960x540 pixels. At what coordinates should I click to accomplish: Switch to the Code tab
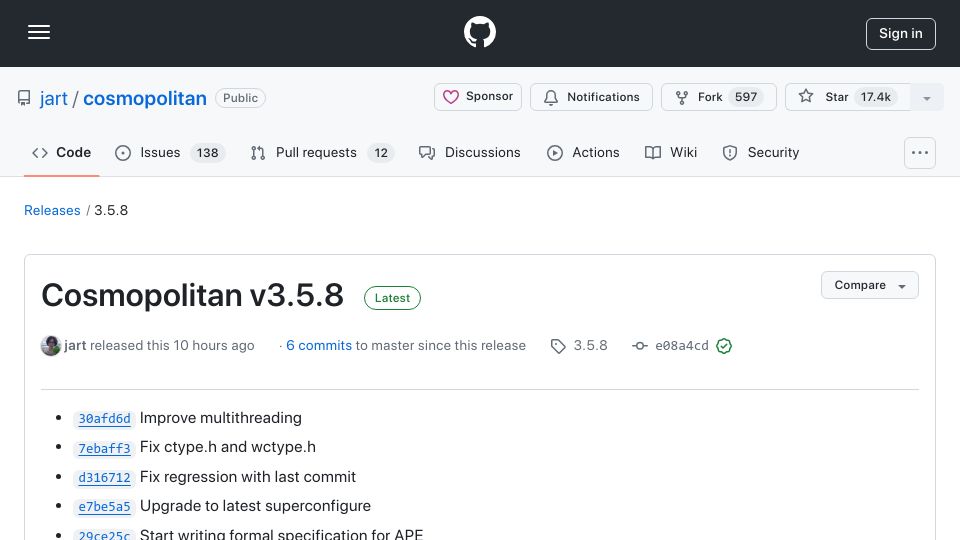(x=61, y=152)
